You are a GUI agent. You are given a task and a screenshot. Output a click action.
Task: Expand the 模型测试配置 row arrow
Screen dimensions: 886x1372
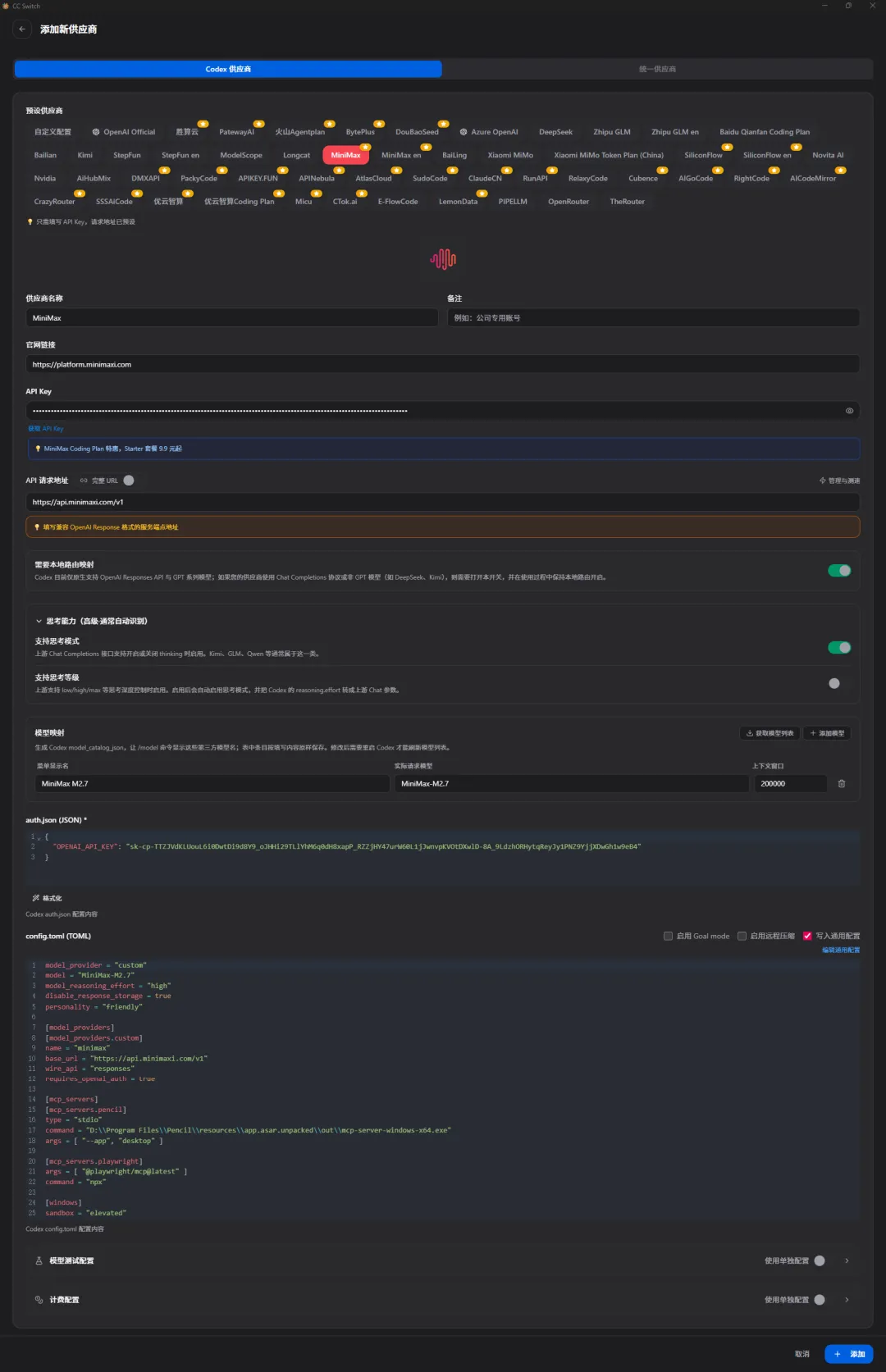[847, 1260]
